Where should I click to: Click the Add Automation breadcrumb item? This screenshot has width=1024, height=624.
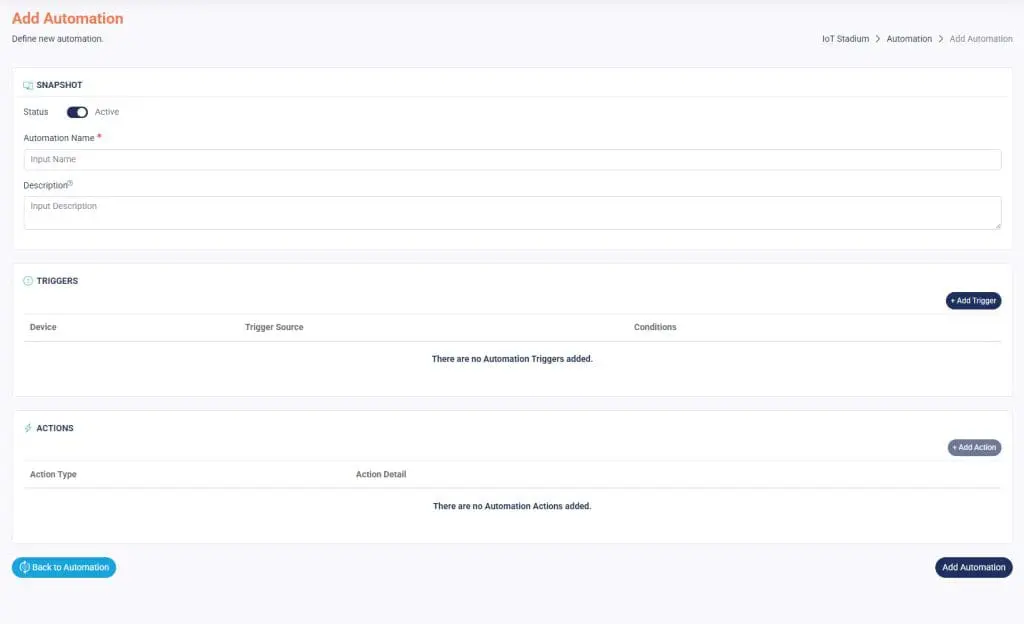point(981,39)
